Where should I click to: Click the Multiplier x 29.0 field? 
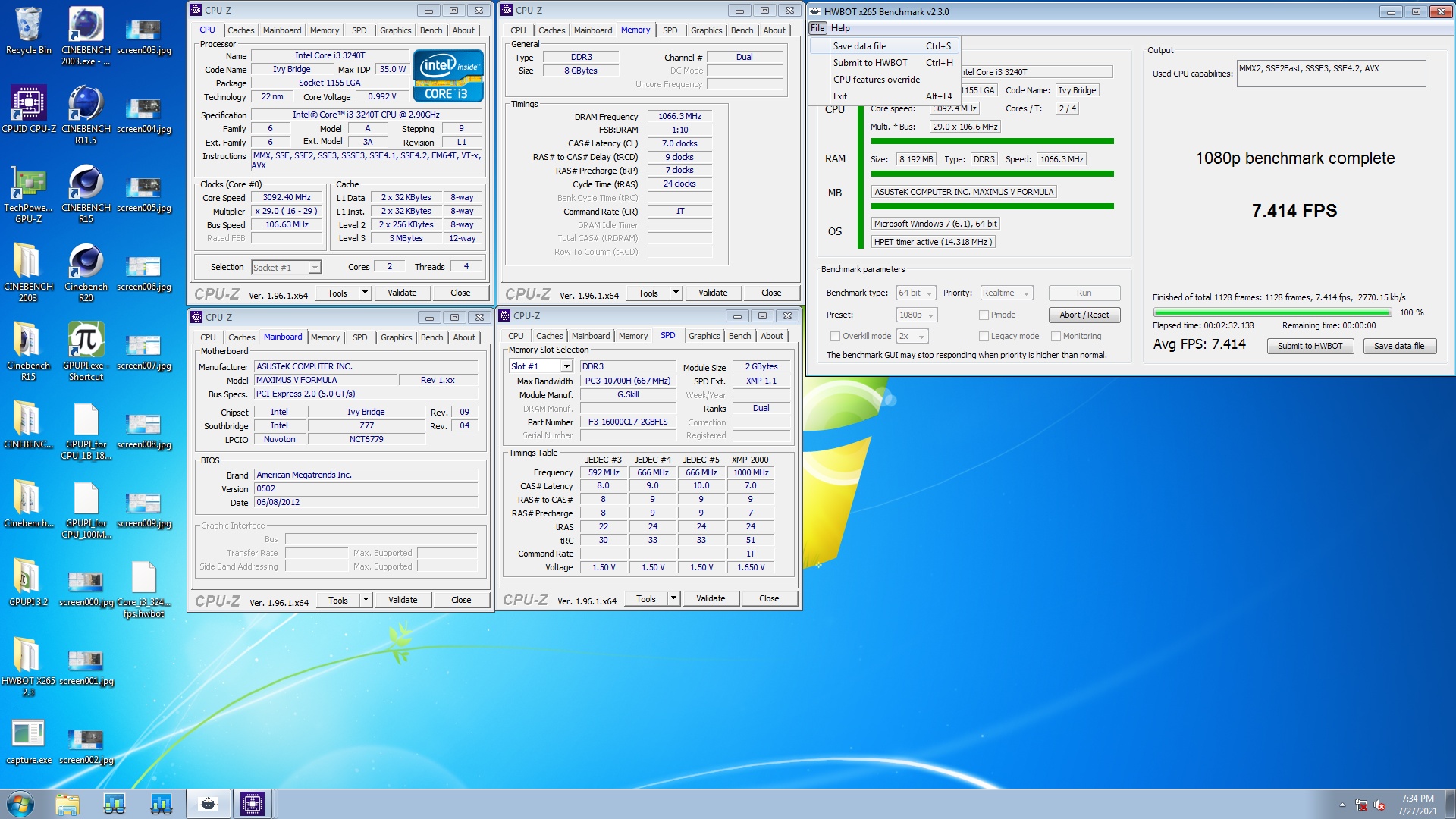click(287, 212)
